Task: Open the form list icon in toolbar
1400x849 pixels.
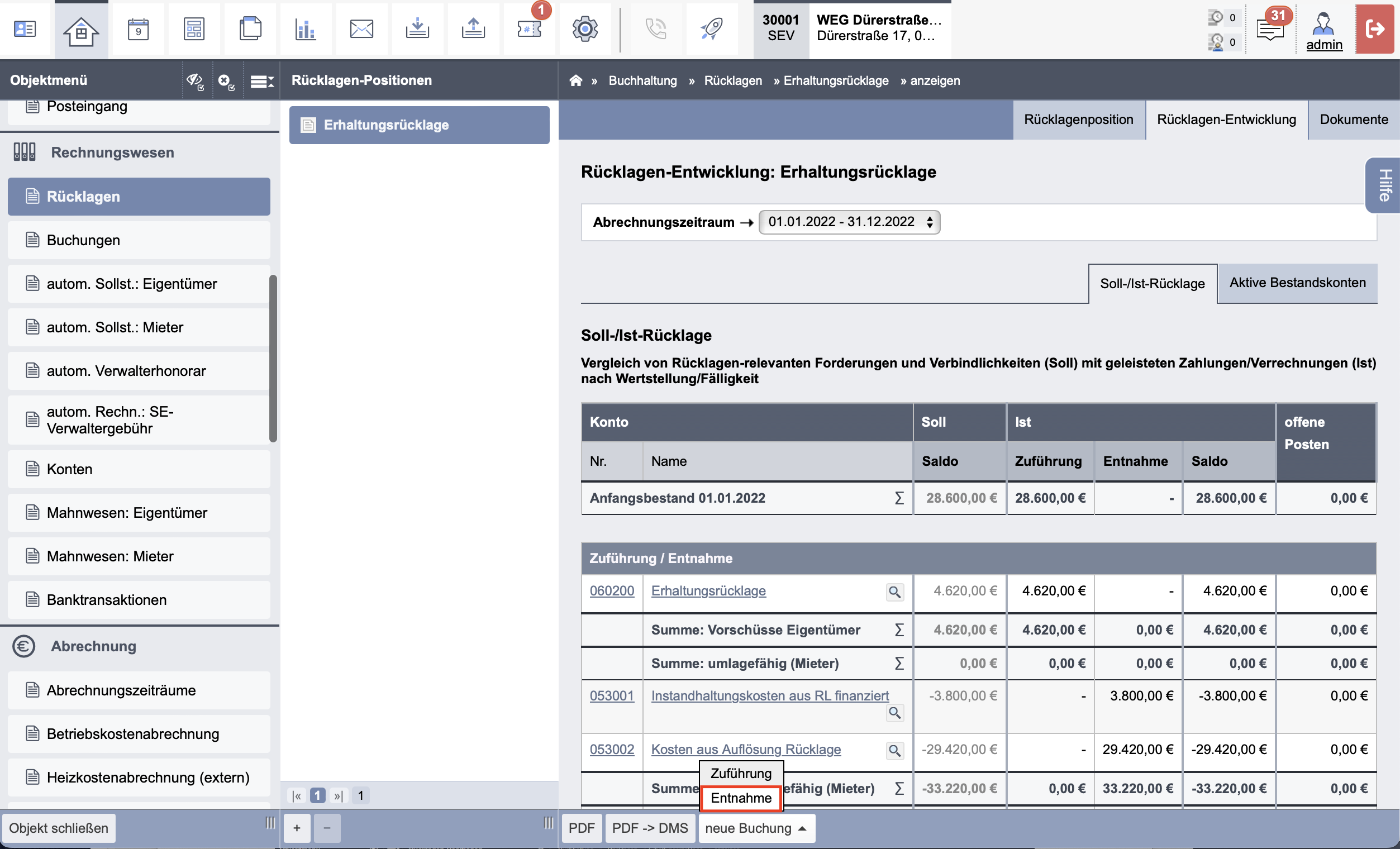Action: (194, 29)
